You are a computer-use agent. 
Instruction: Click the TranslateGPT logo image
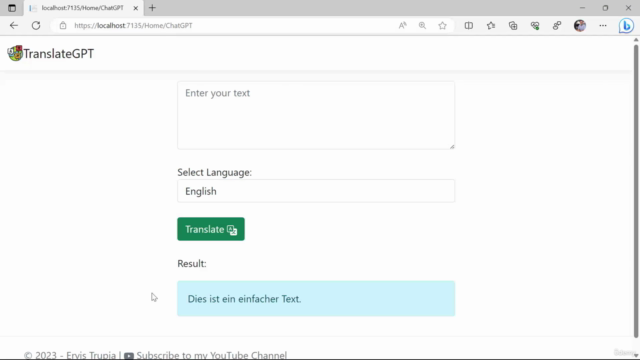[x=15, y=53]
